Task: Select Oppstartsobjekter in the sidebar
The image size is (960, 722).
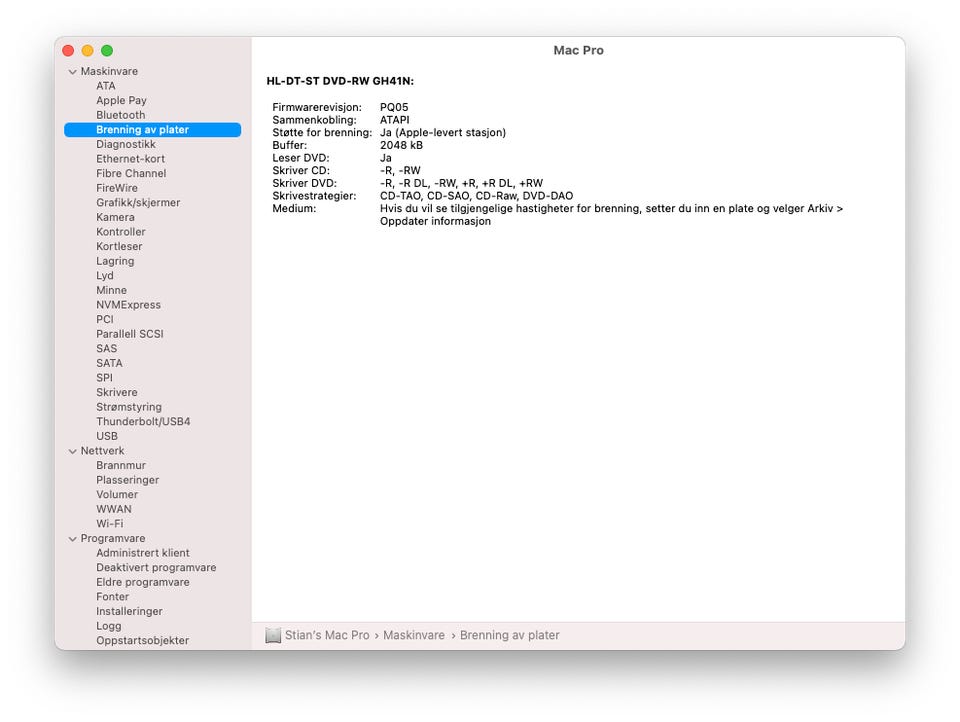Action: 142,641
